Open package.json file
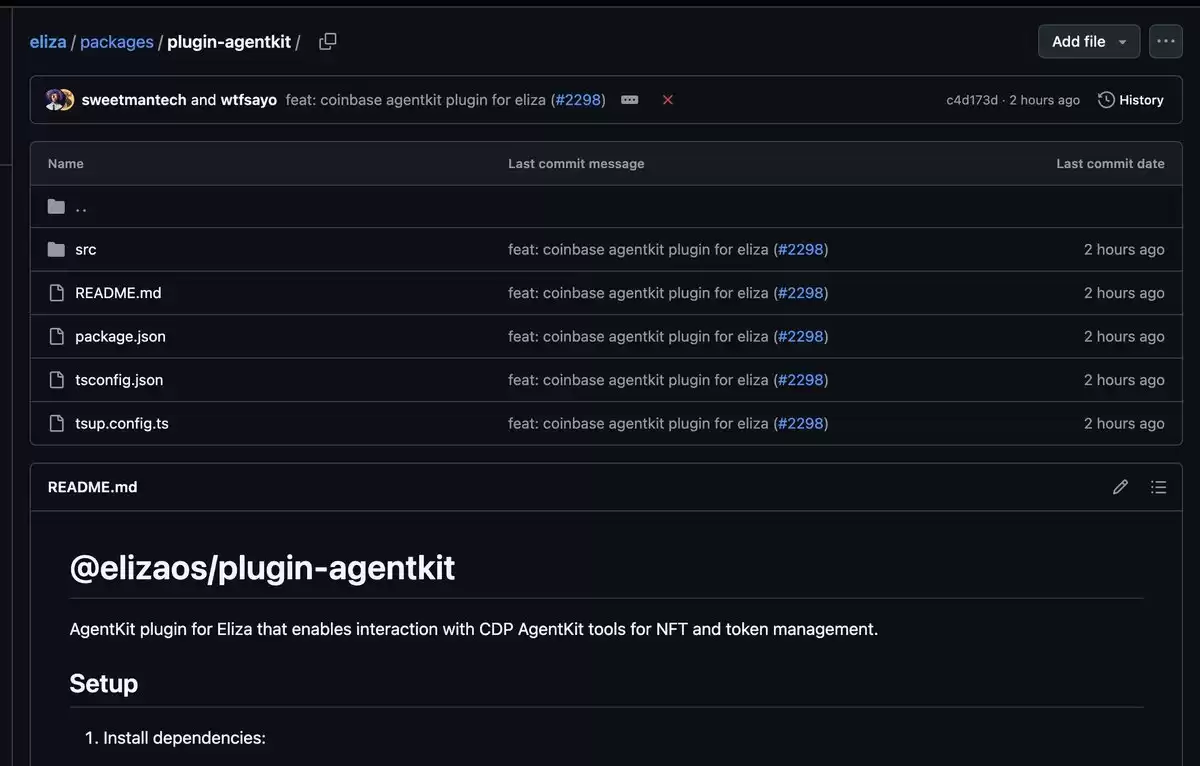Viewport: 1200px width, 766px height. point(120,336)
